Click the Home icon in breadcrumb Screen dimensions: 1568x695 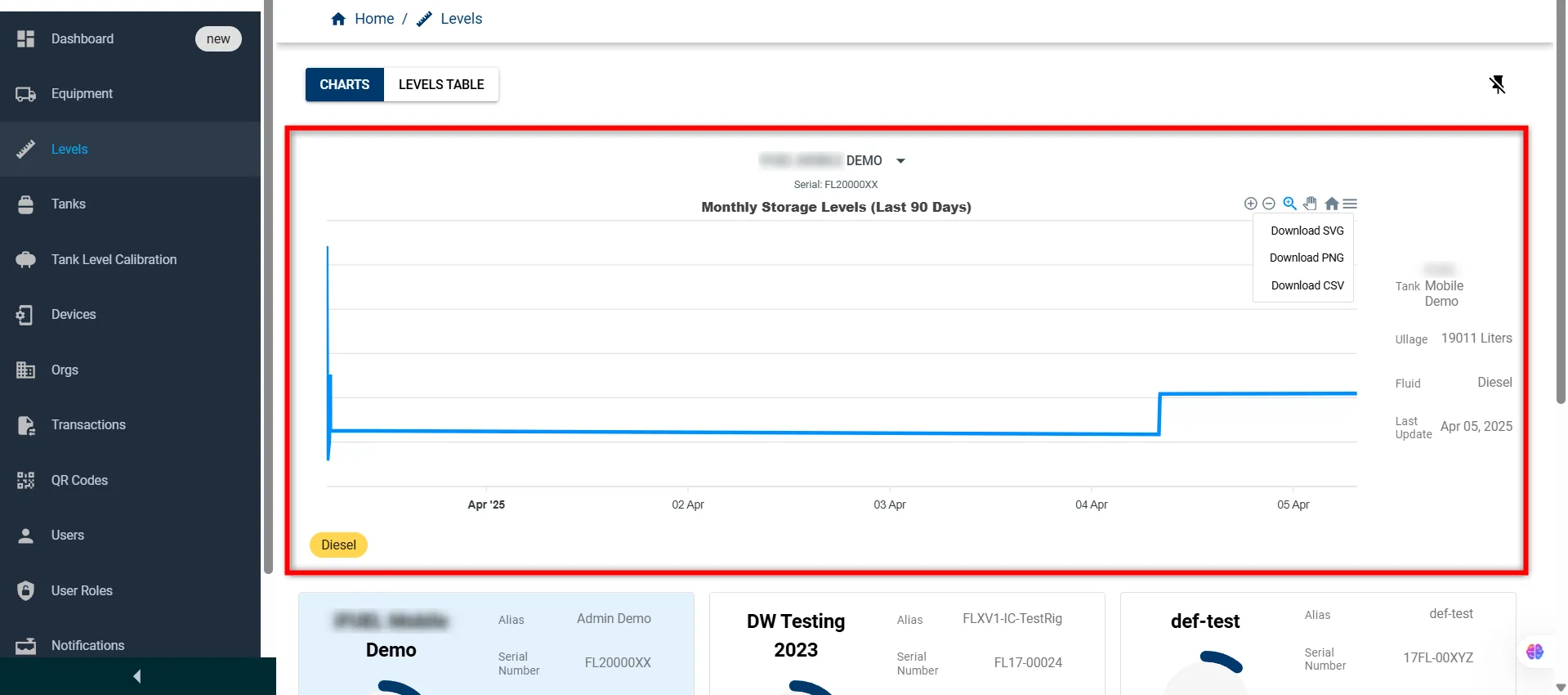pyautogui.click(x=338, y=19)
